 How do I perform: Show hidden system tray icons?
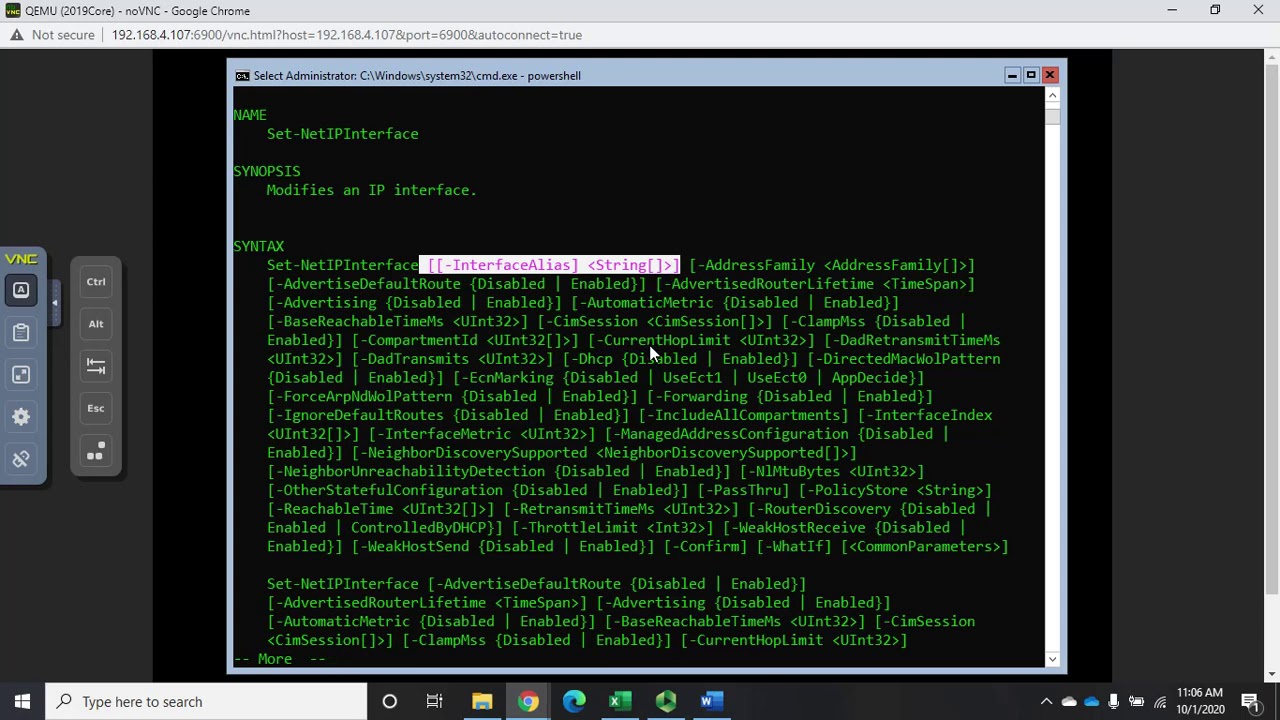pos(1047,702)
